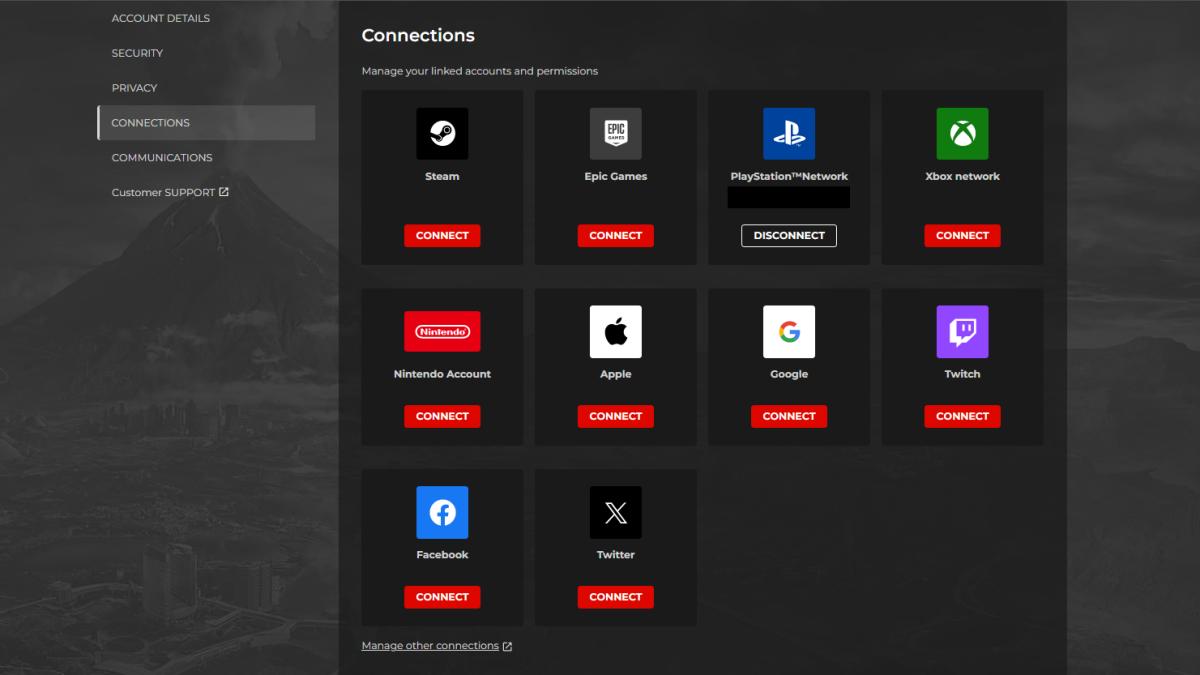
Task: Click the Xbox network label text
Action: pyautogui.click(x=962, y=176)
